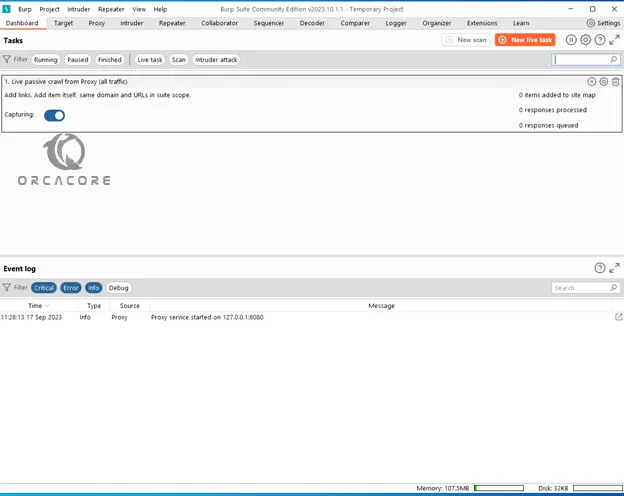Image resolution: width=624 pixels, height=496 pixels.
Task: Switch to the Organizer tab
Action: click(437, 23)
